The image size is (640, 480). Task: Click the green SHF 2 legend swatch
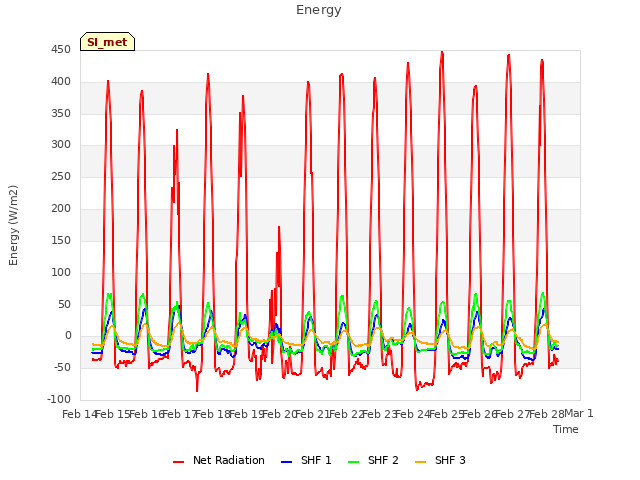point(353,462)
